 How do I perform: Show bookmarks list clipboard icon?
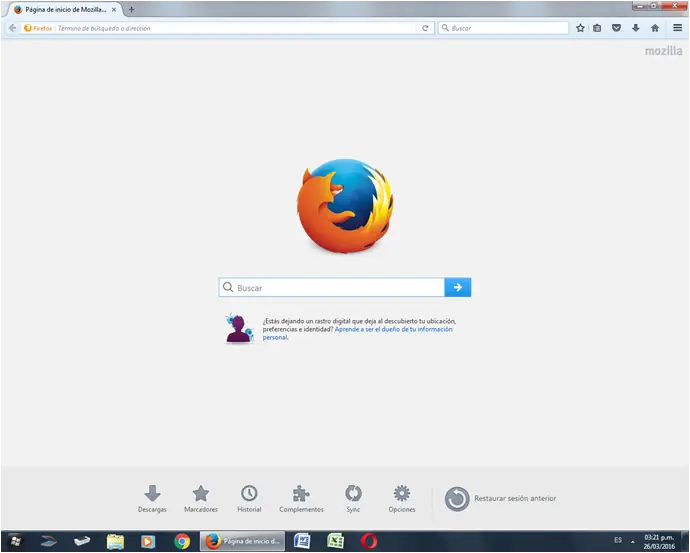point(597,28)
